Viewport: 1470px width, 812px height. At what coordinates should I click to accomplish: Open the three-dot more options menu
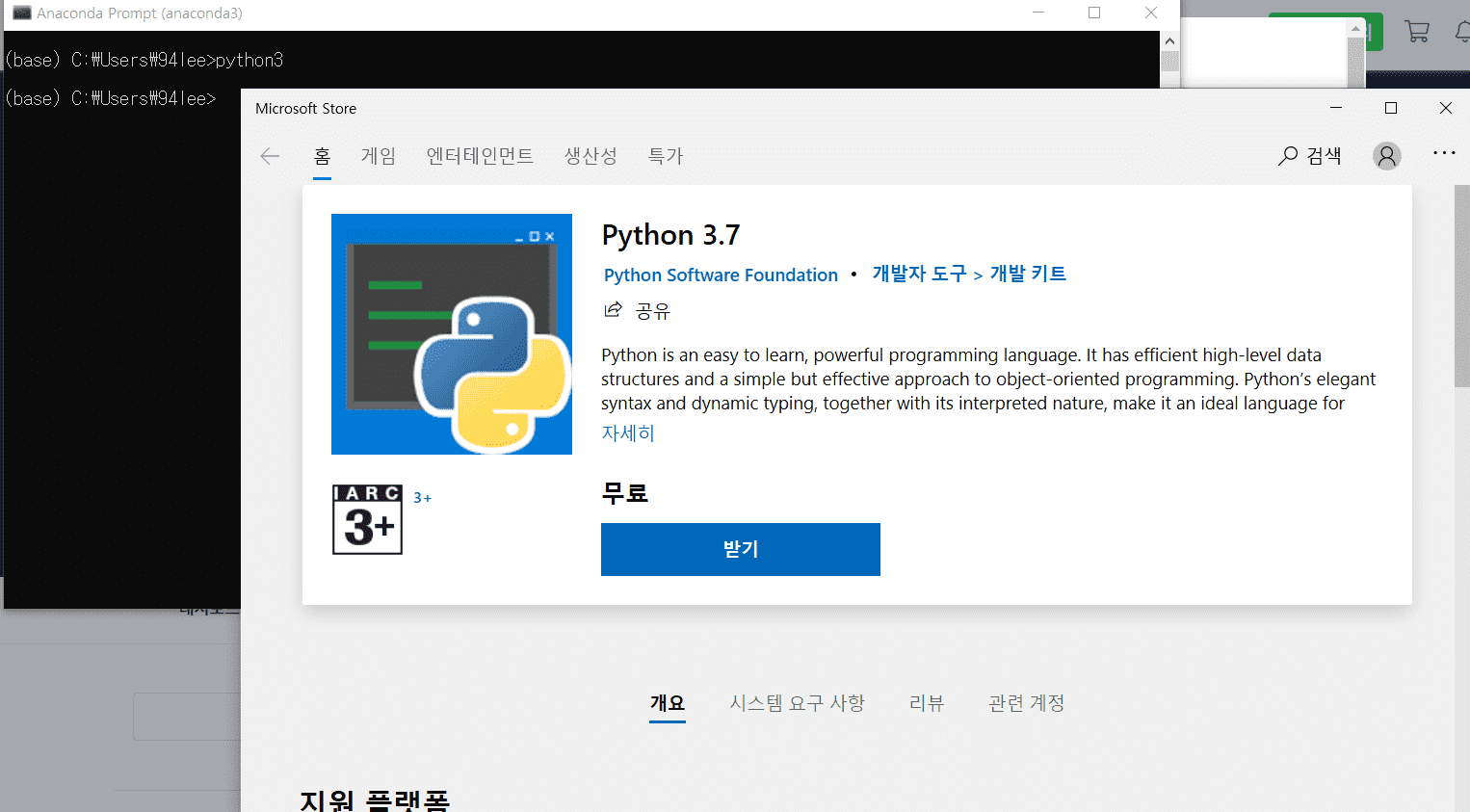(x=1444, y=153)
